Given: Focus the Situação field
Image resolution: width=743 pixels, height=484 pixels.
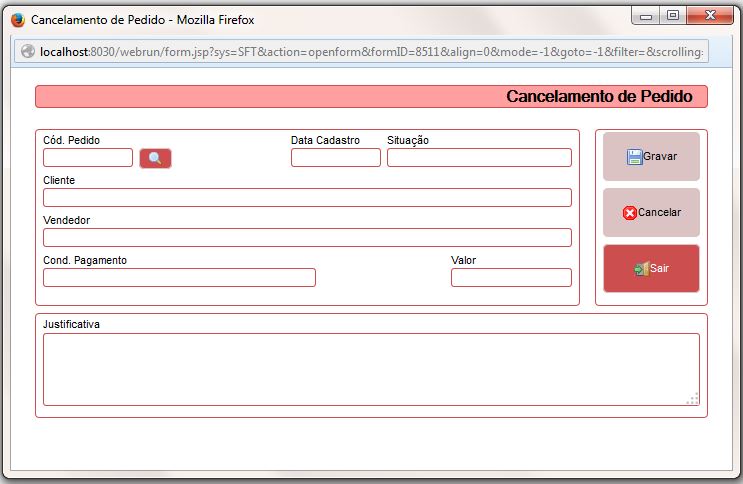Looking at the screenshot, I should 479,157.
